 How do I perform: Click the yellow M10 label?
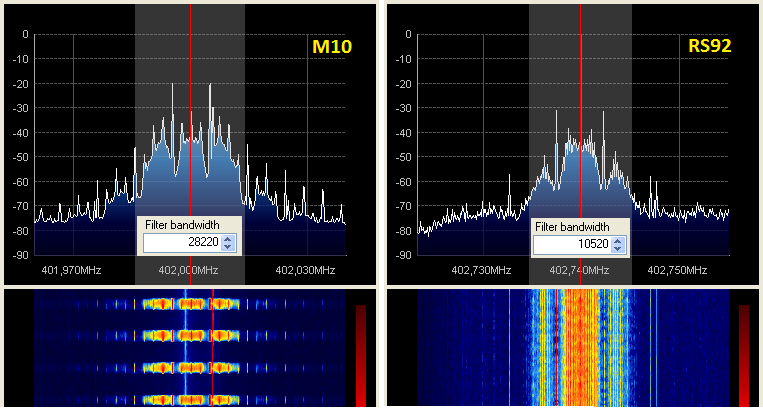[332, 46]
